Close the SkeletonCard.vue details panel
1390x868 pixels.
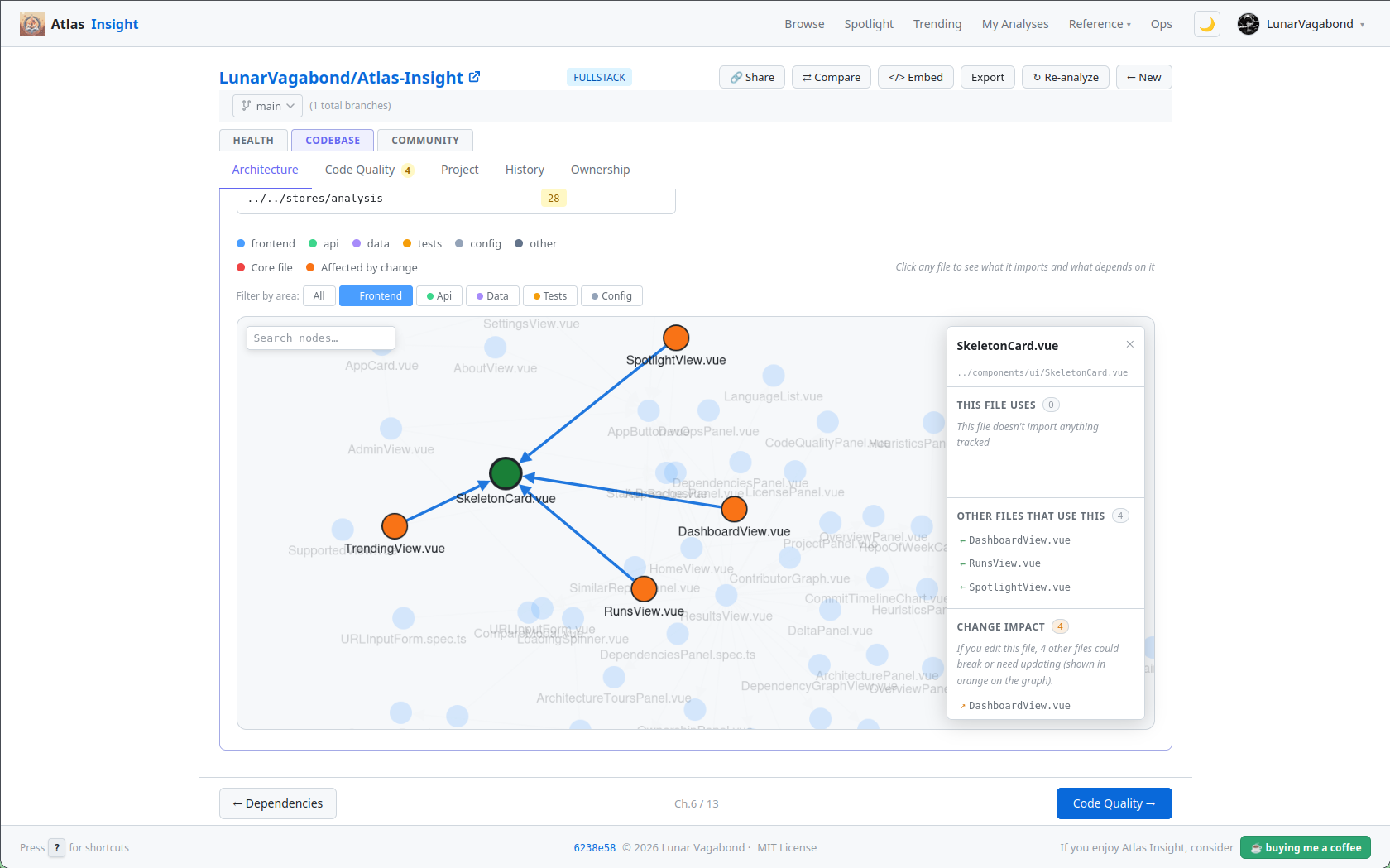click(1129, 344)
